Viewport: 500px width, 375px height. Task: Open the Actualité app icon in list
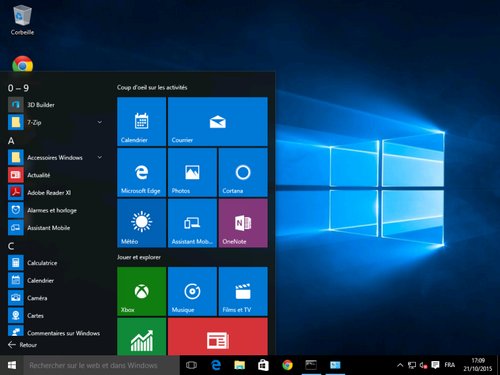(16, 175)
